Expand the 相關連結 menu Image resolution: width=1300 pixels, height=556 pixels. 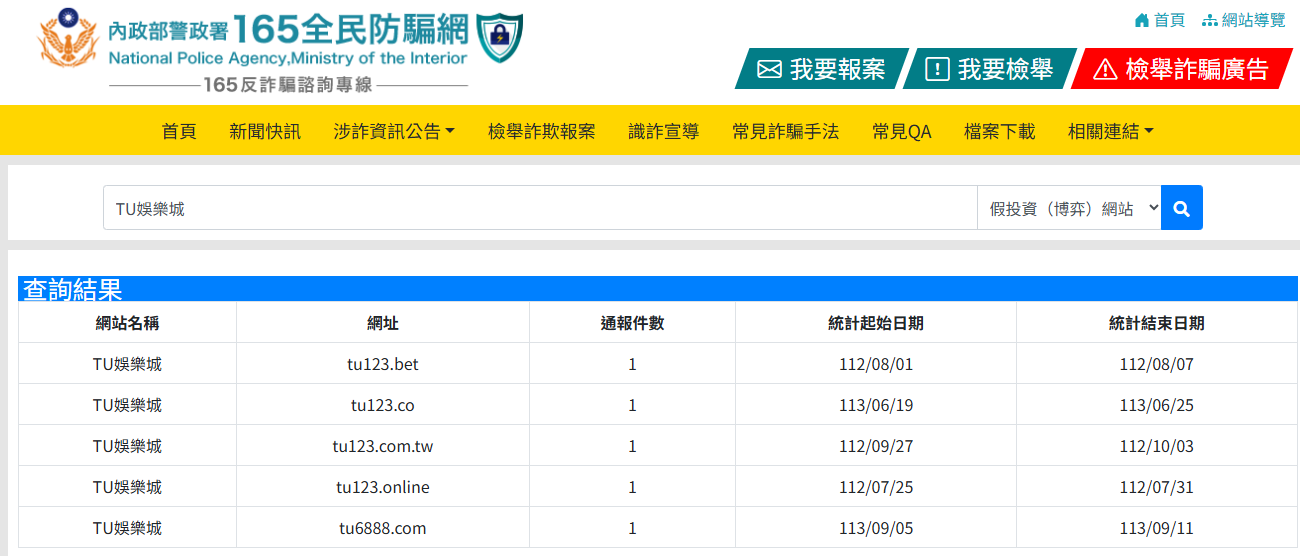(1110, 131)
